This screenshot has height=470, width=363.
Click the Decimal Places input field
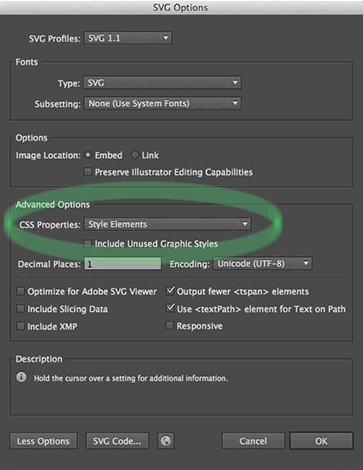pos(123,264)
